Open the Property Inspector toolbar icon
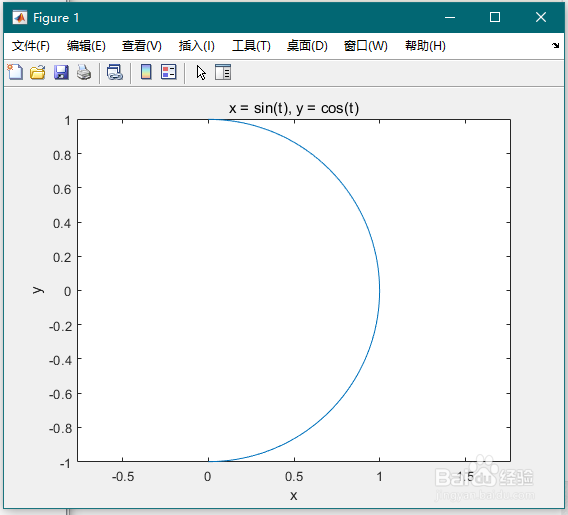 pos(223,72)
